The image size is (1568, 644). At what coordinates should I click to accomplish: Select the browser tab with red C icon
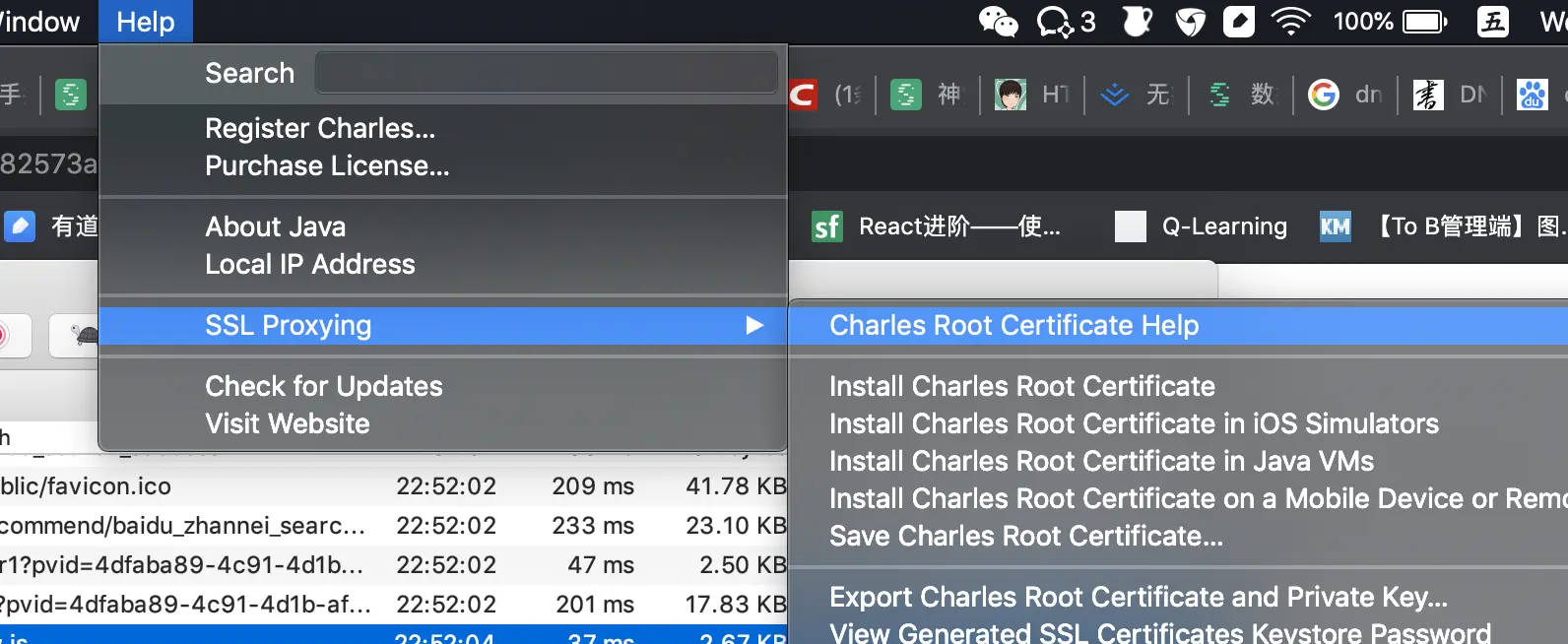pos(824,95)
